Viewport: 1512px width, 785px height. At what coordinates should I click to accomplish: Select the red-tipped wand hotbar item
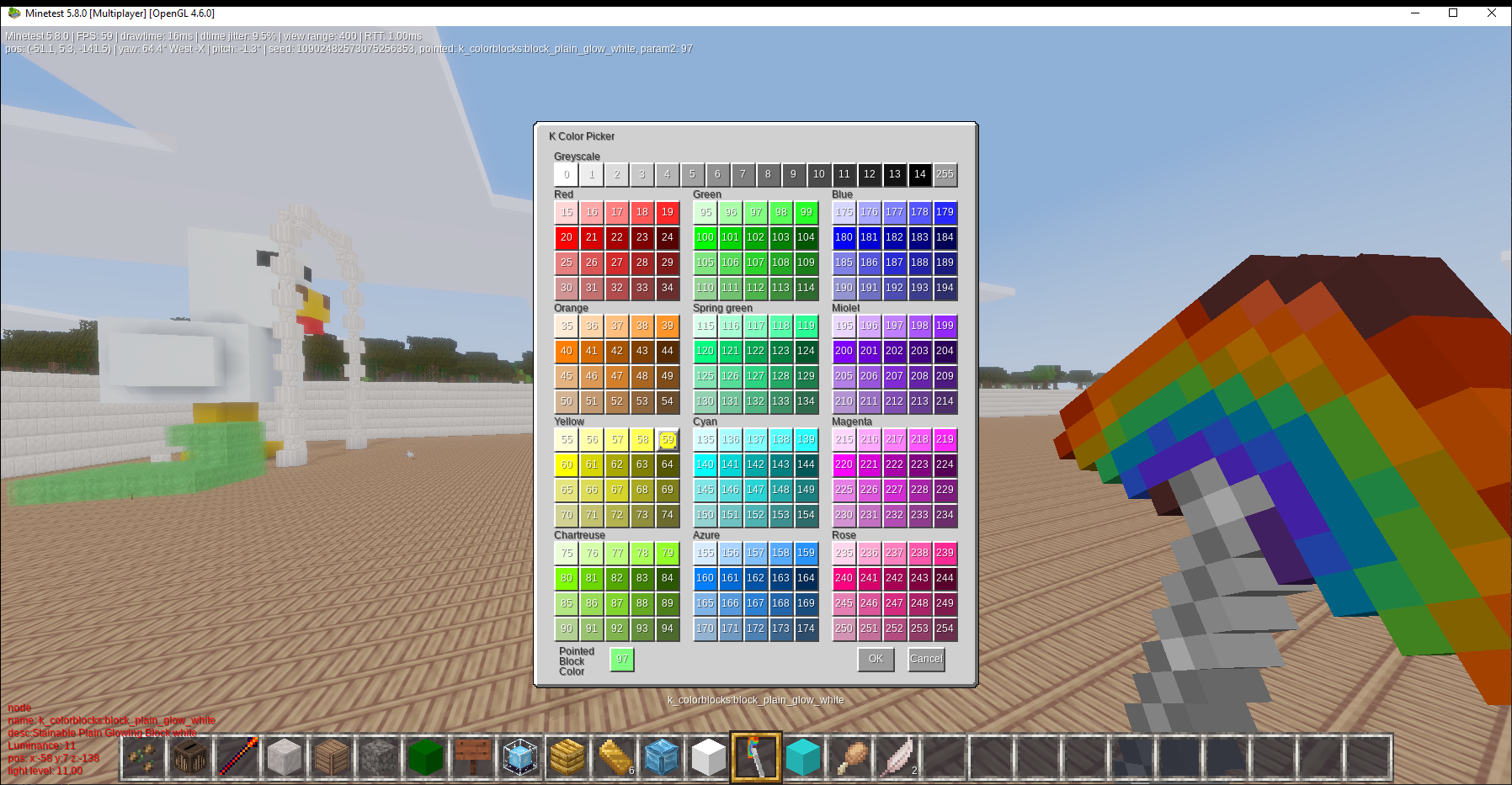coord(237,757)
